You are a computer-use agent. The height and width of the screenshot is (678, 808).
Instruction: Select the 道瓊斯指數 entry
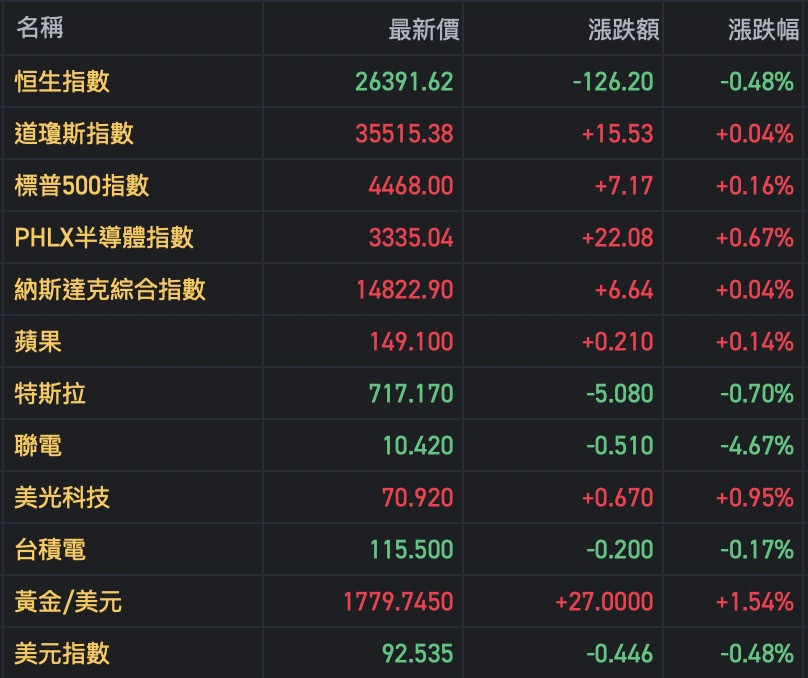[x=74, y=134]
